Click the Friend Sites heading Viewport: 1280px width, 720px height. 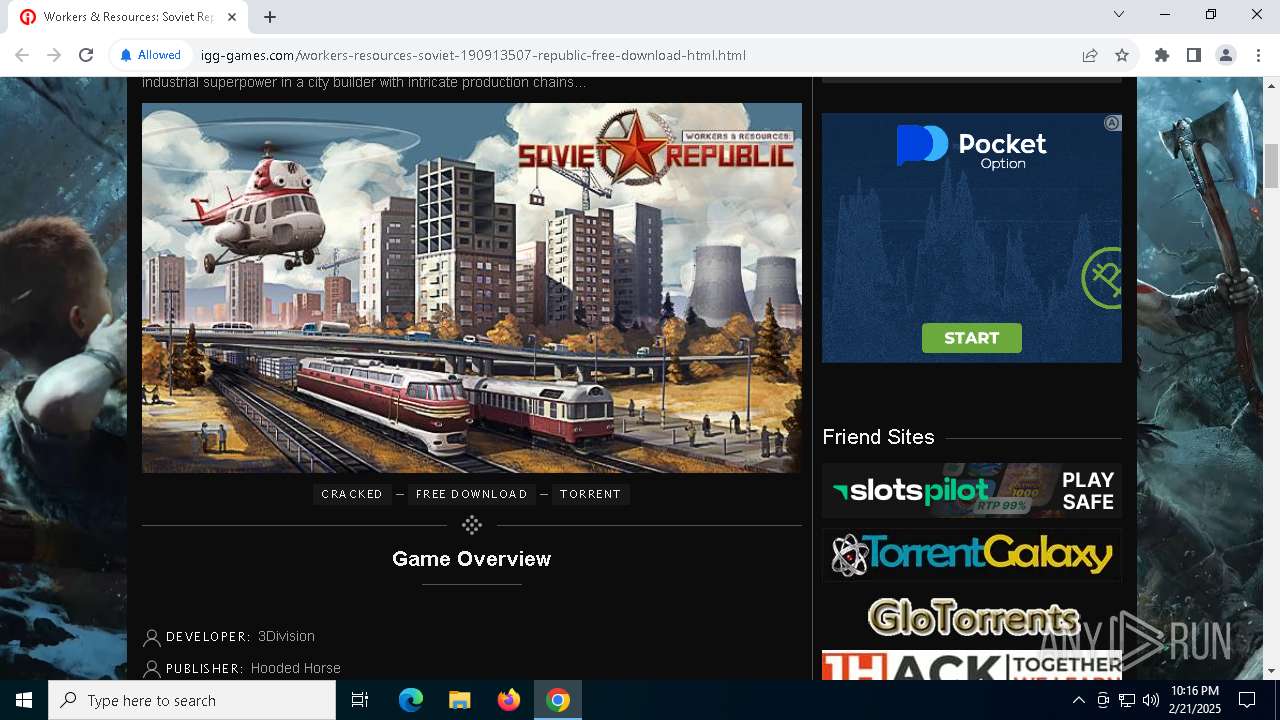point(878,437)
